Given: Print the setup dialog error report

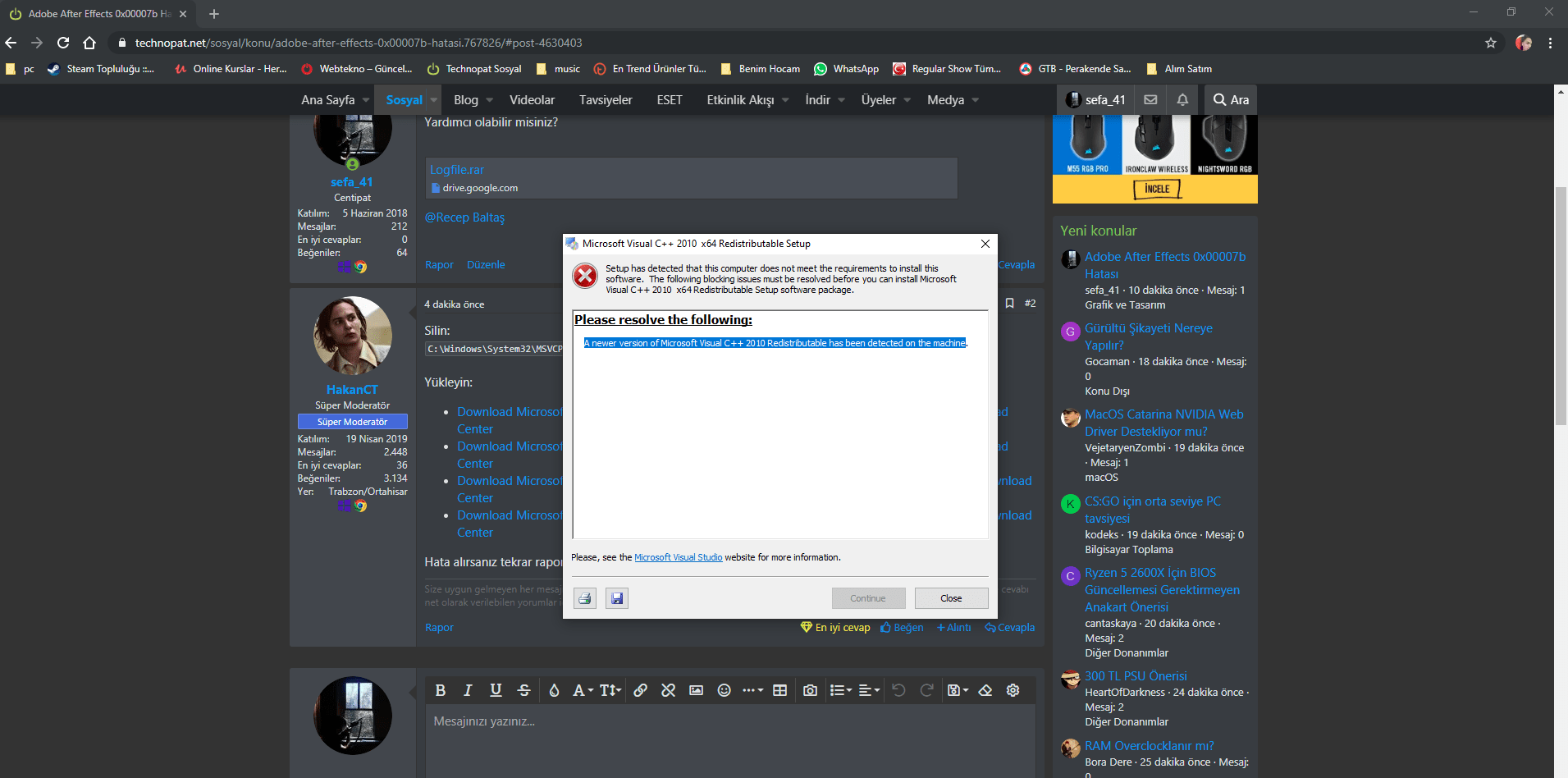Looking at the screenshot, I should (x=585, y=598).
